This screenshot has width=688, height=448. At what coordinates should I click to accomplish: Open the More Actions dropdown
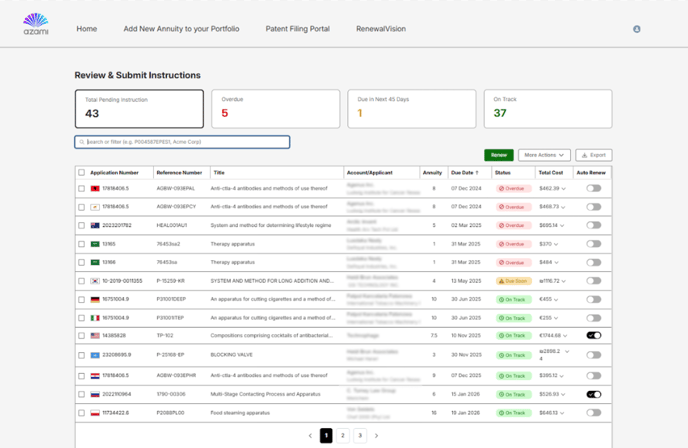(544, 155)
